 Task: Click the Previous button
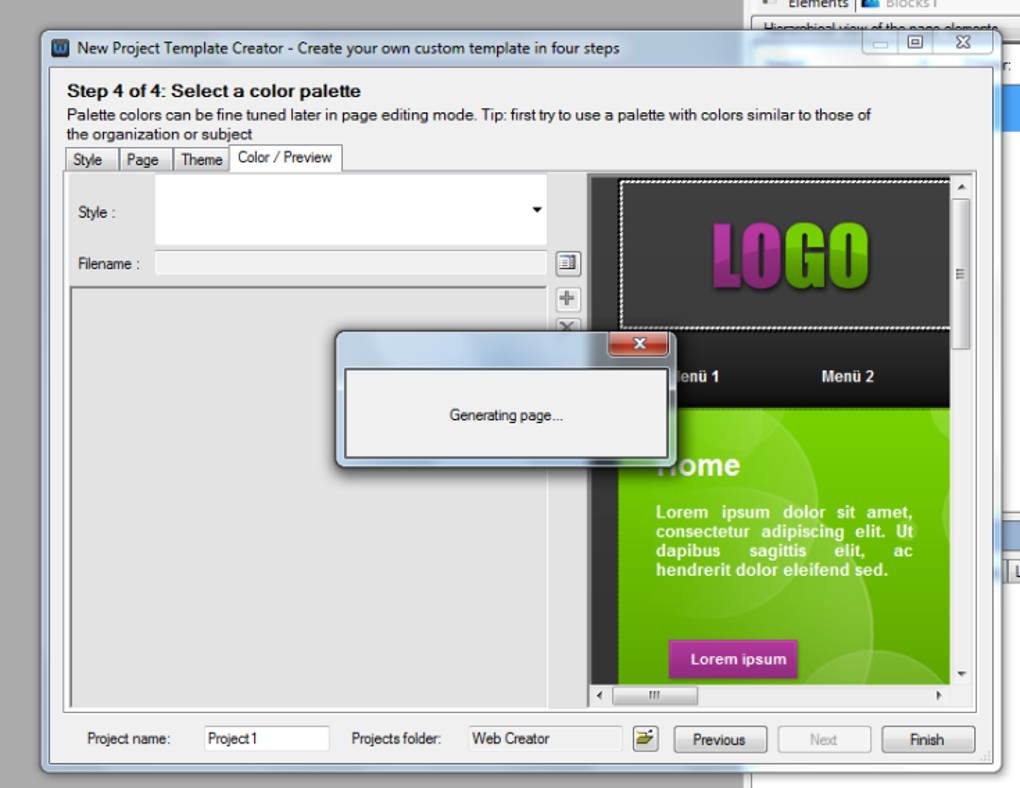(x=719, y=739)
